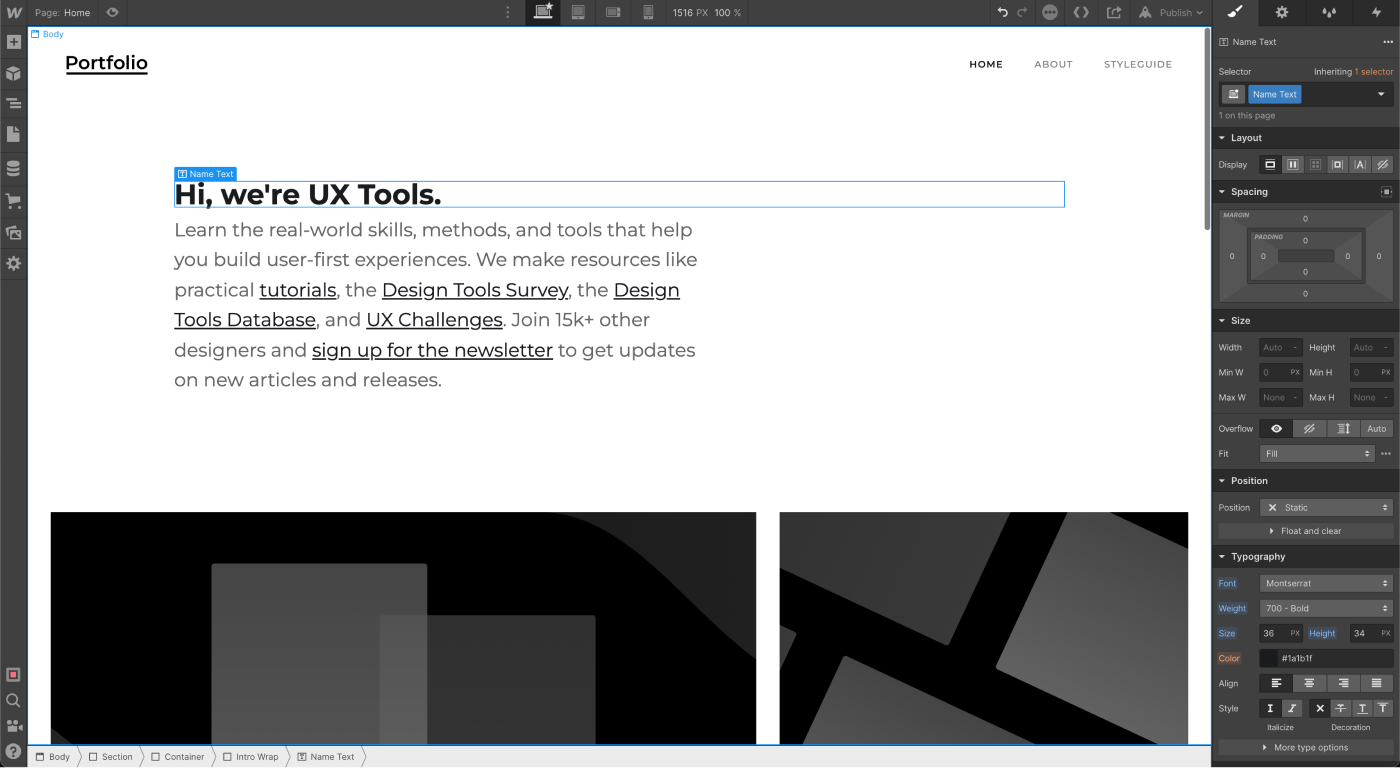Open the export code icon
Viewport: 1400px width, 768px height.
pyautogui.click(x=1081, y=13)
